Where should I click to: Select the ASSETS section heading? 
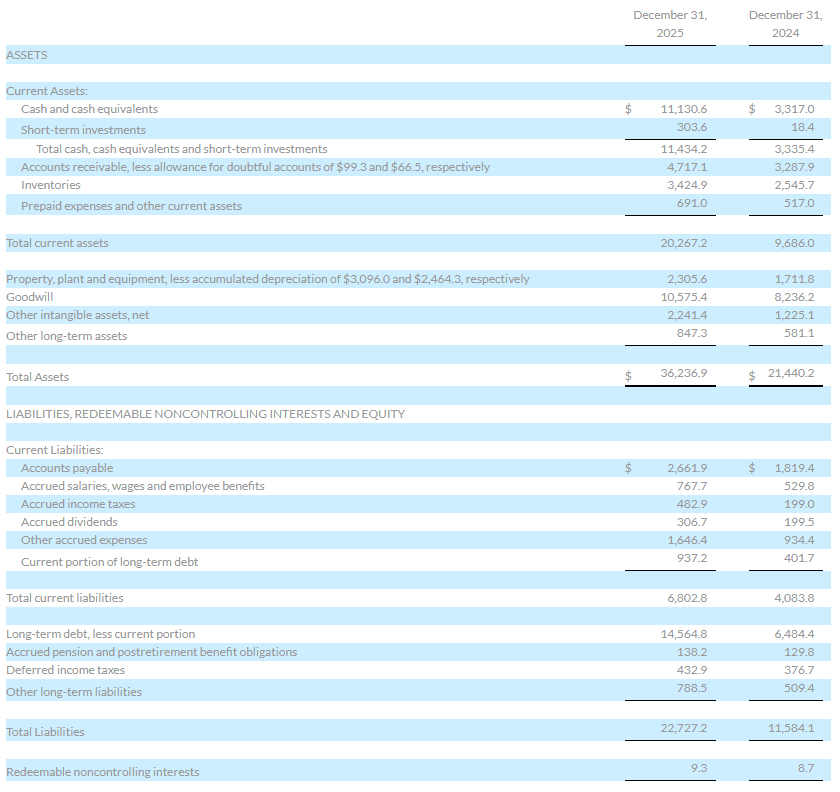pyautogui.click(x=27, y=55)
